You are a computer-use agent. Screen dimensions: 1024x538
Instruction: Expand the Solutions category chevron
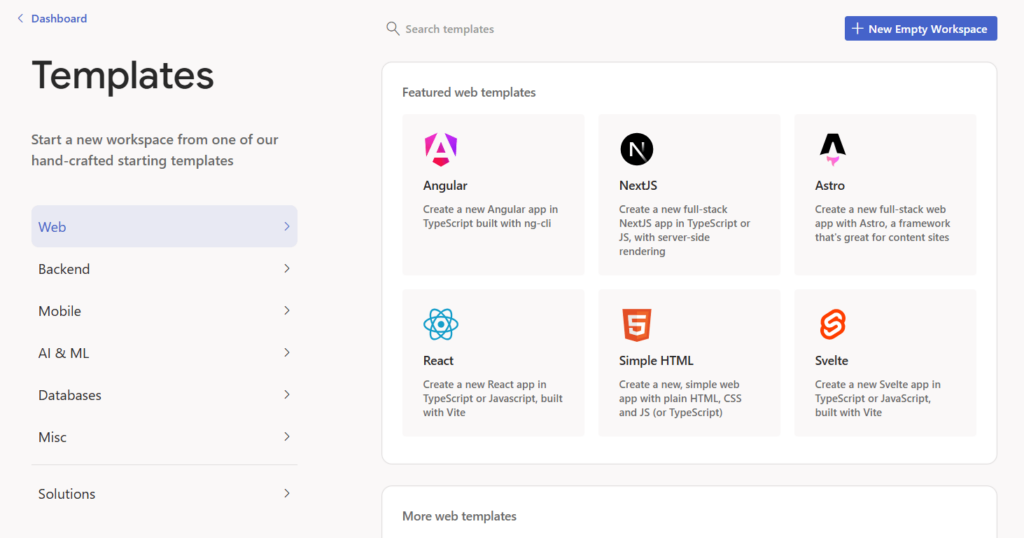[x=287, y=494]
